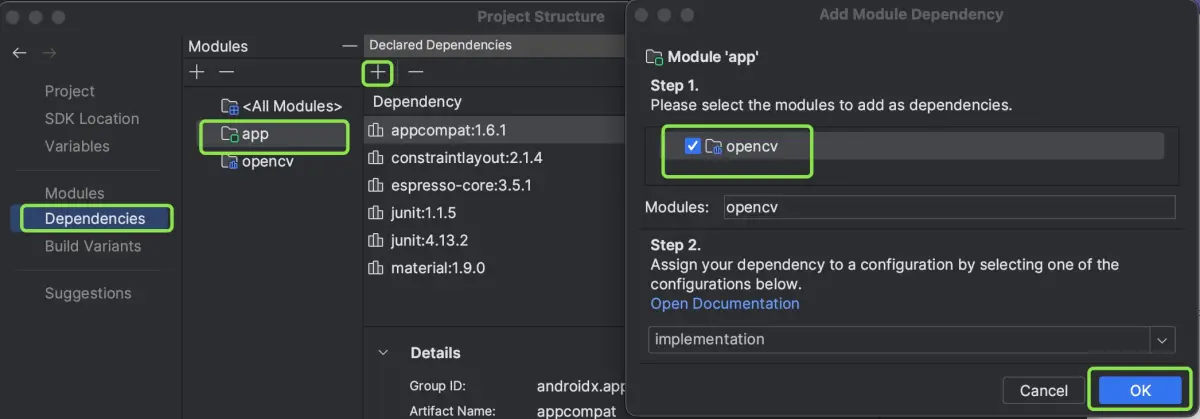Add a new module with plus icon

[197, 72]
